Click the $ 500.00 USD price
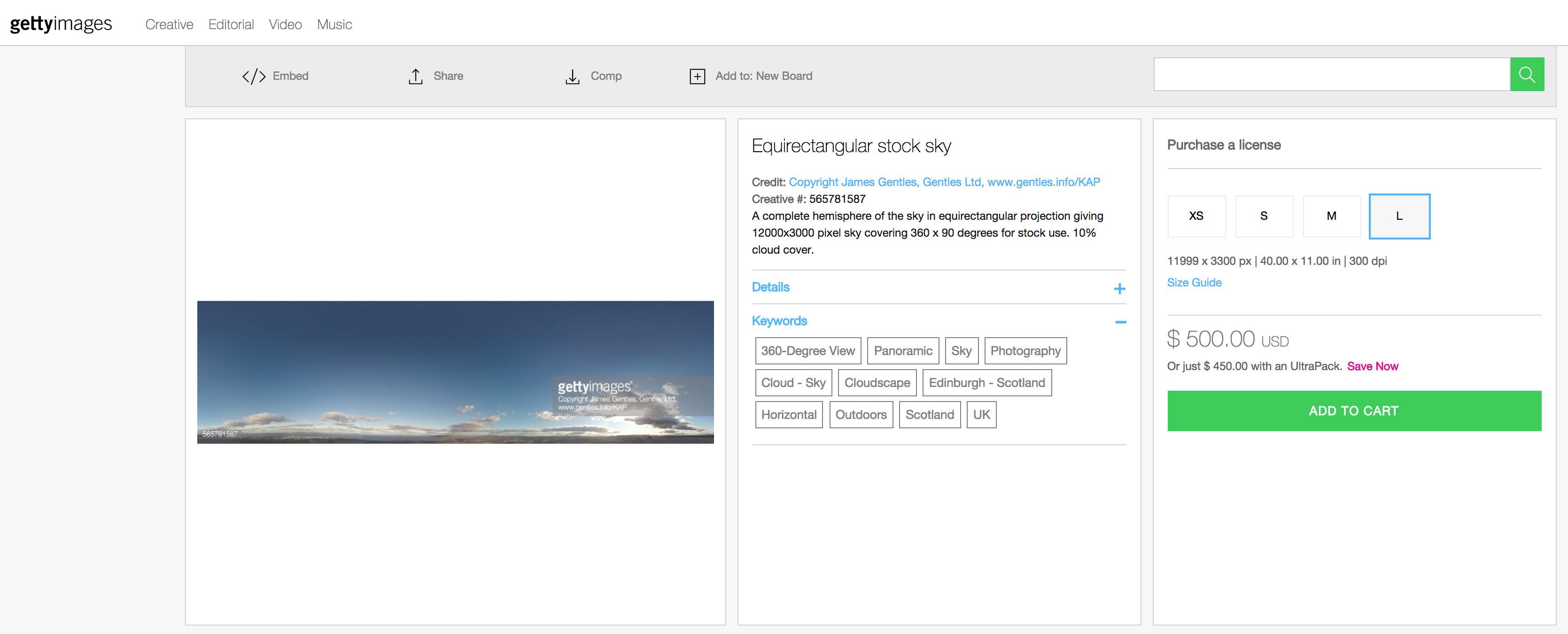This screenshot has width=1568, height=634. coord(1228,339)
